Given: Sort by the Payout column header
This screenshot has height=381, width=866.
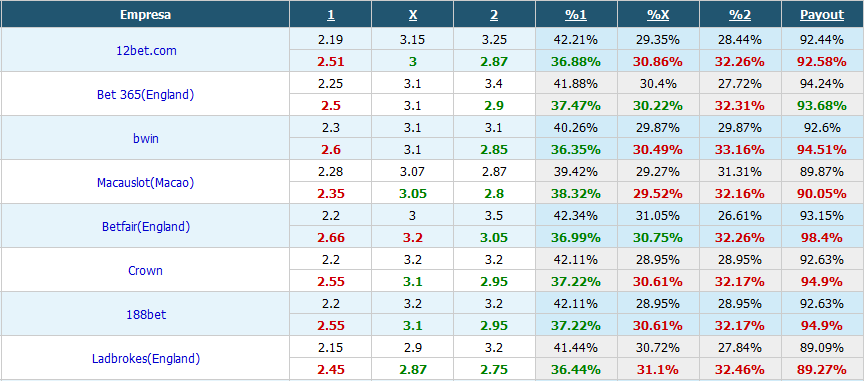Looking at the screenshot, I should [822, 15].
